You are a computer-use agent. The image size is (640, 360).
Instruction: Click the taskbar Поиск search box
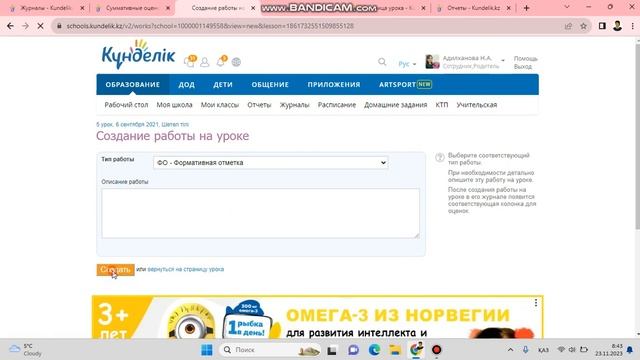pos(270,350)
